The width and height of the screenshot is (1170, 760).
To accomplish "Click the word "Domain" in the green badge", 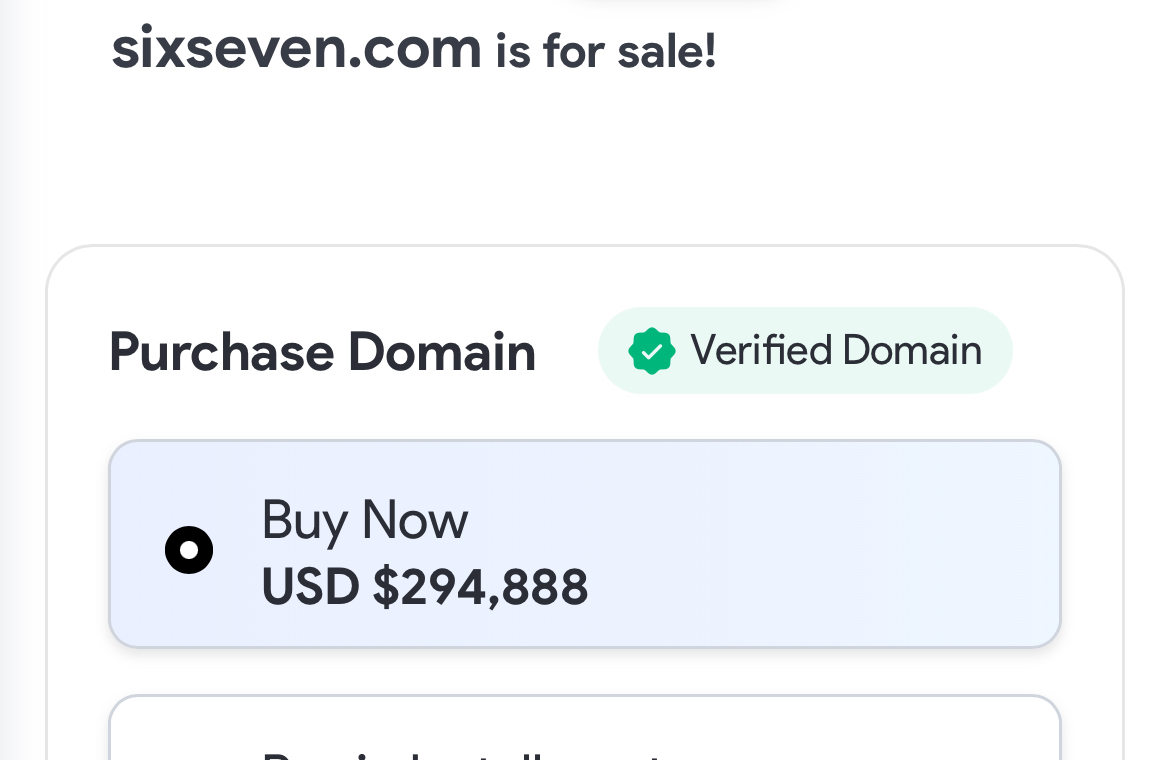I will (x=912, y=351).
